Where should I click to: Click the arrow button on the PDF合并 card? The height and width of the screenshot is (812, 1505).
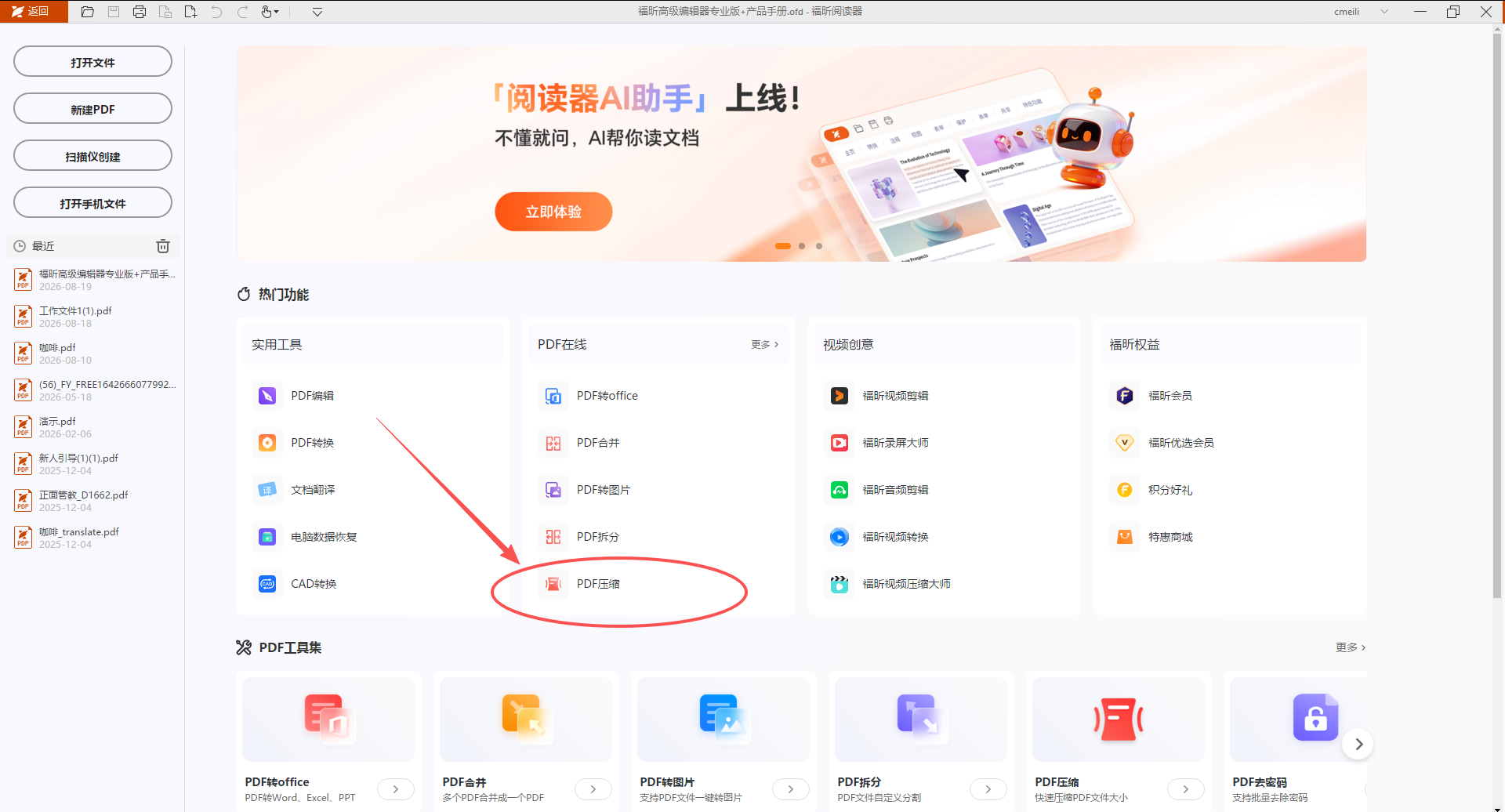[593, 789]
